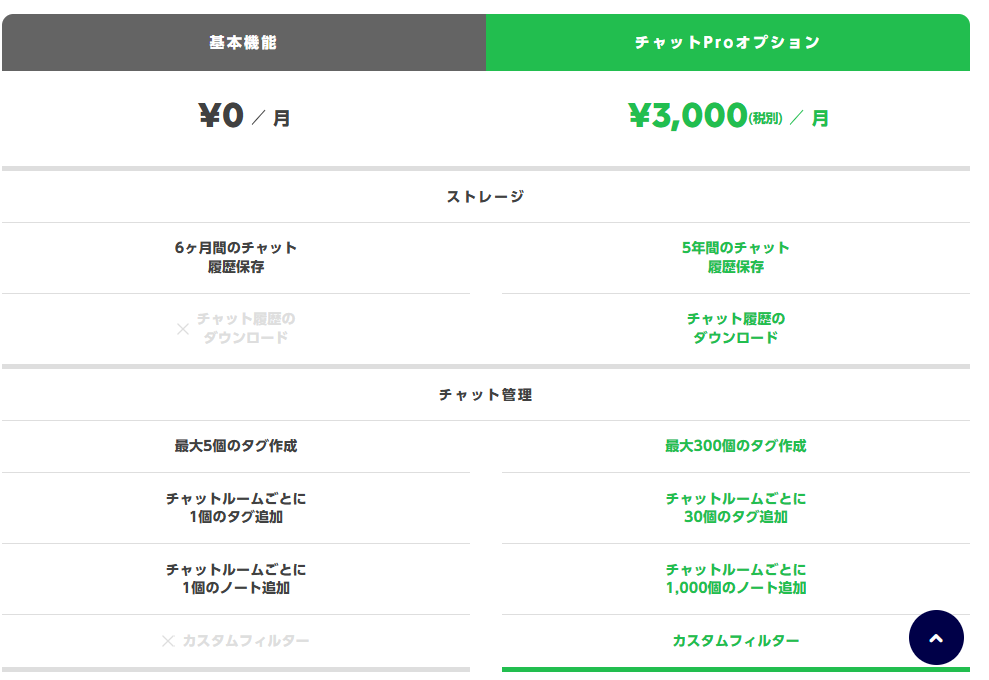Image resolution: width=989 pixels, height=680 pixels.
Task: Click the X icon beside チャット履歴のダウンロード
Action: tap(183, 328)
